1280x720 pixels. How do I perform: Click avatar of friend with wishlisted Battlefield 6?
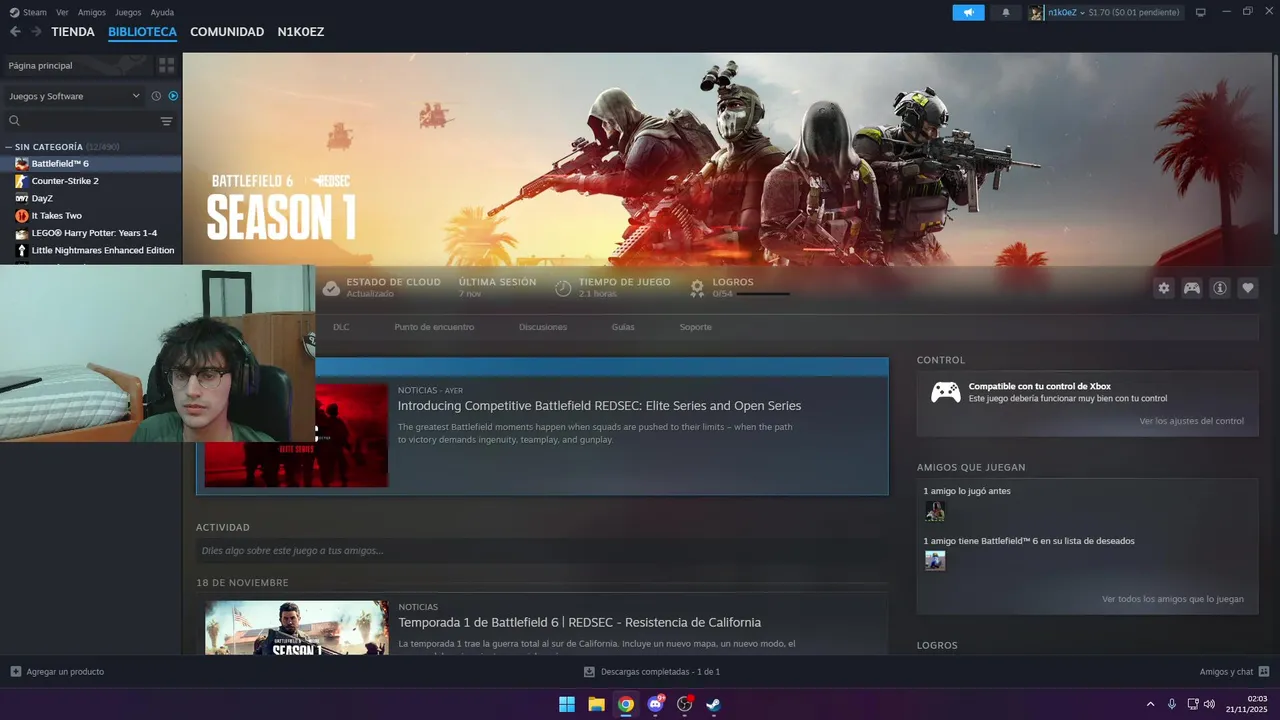[x=935, y=561]
